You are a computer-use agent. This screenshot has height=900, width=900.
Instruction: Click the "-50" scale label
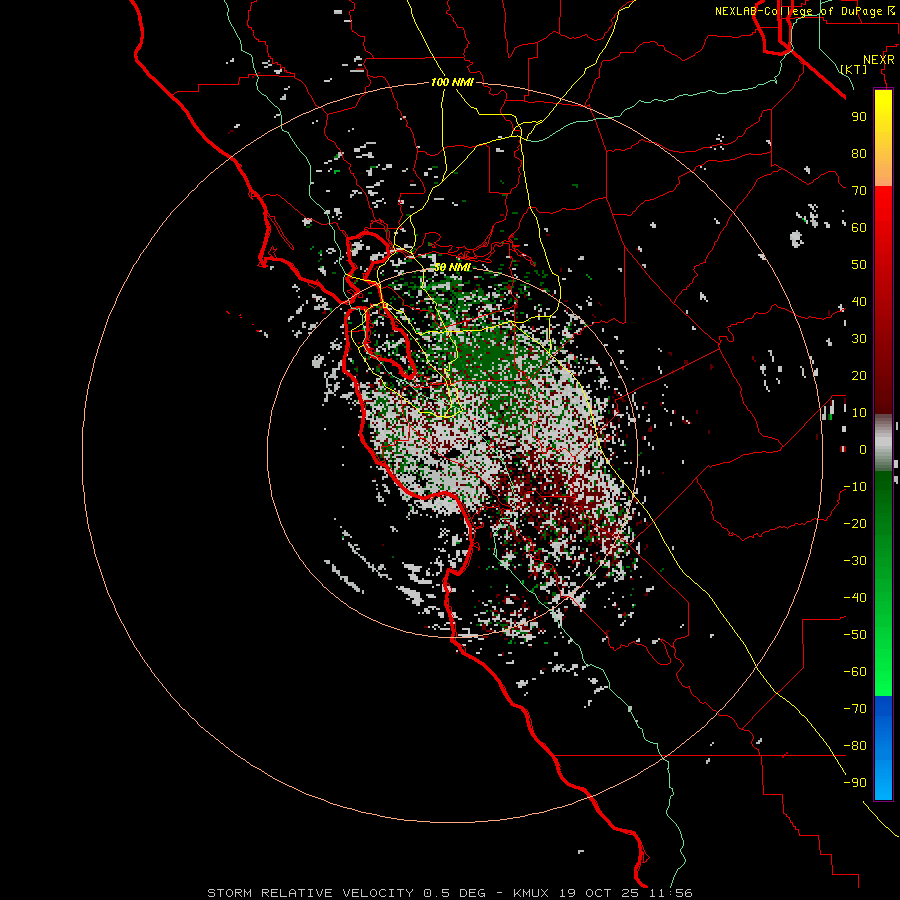click(x=855, y=635)
